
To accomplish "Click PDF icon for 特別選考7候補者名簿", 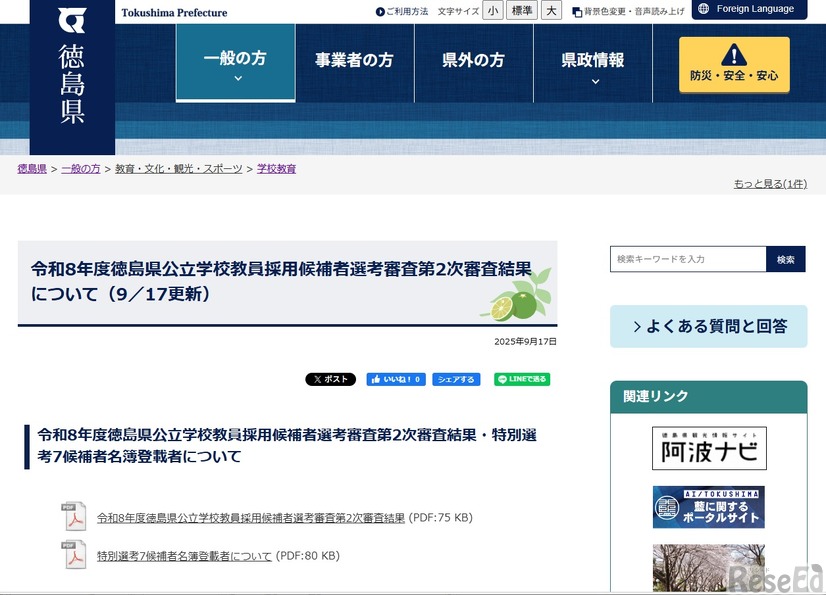I will click(x=74, y=555).
